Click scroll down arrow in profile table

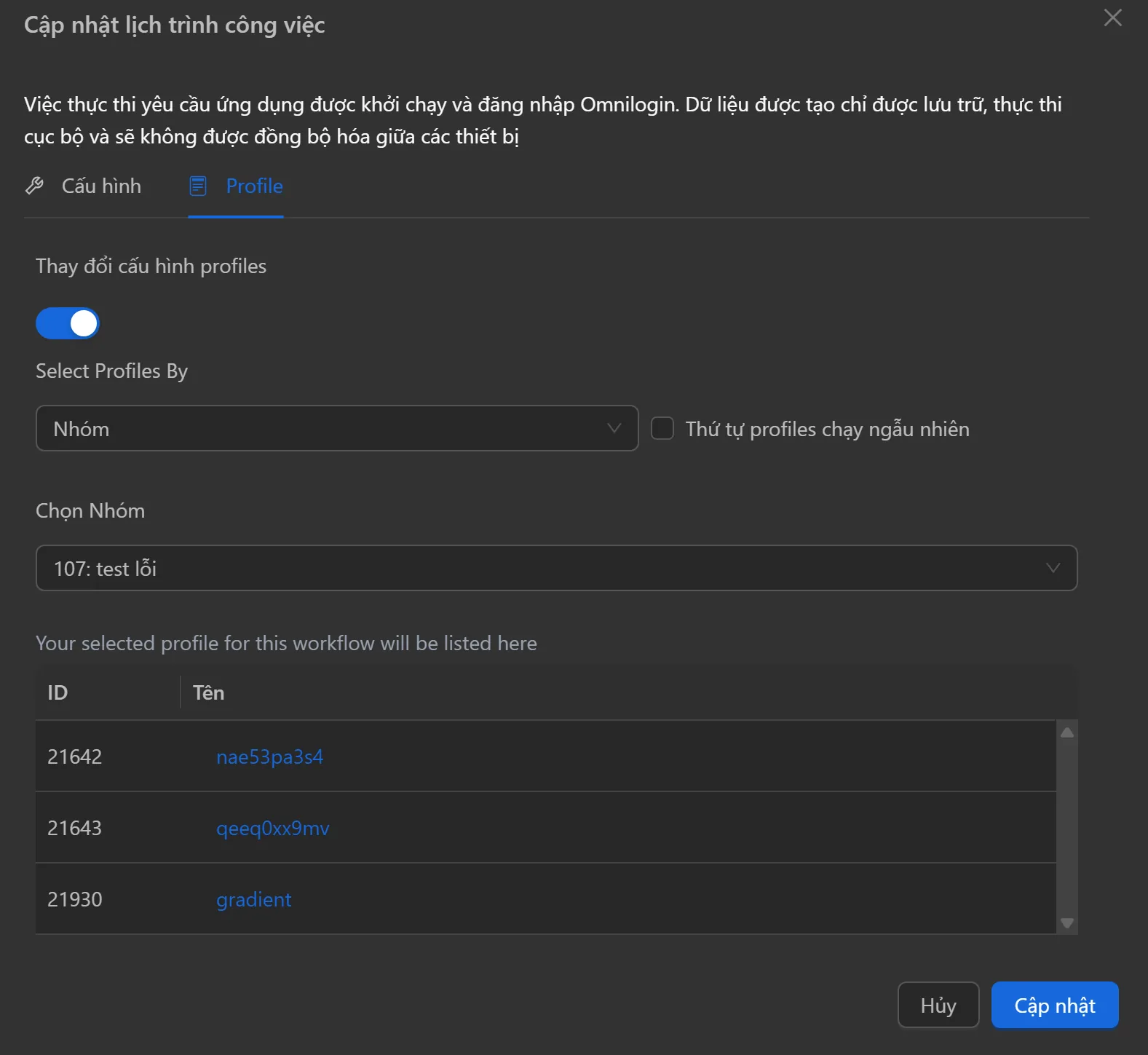(1067, 922)
